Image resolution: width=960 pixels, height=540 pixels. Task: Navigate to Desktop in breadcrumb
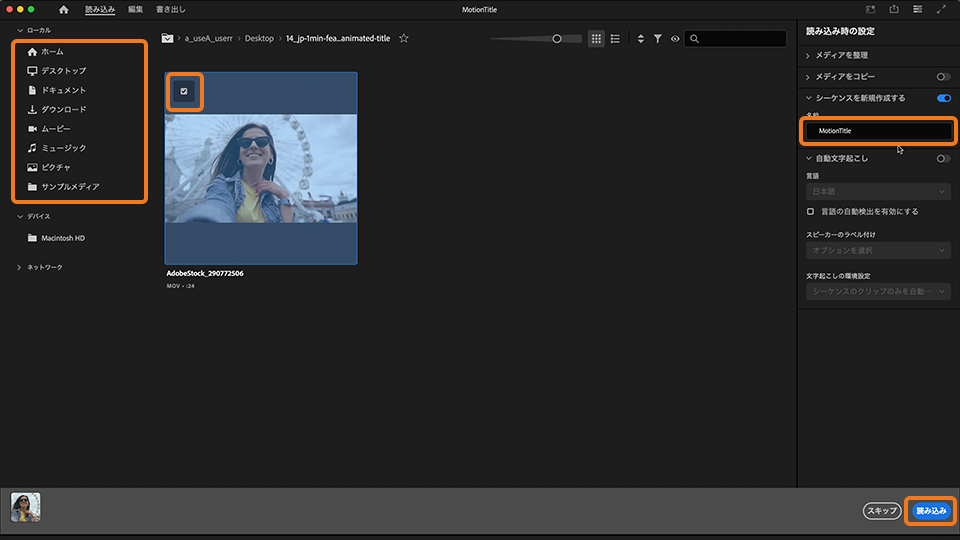point(259,38)
